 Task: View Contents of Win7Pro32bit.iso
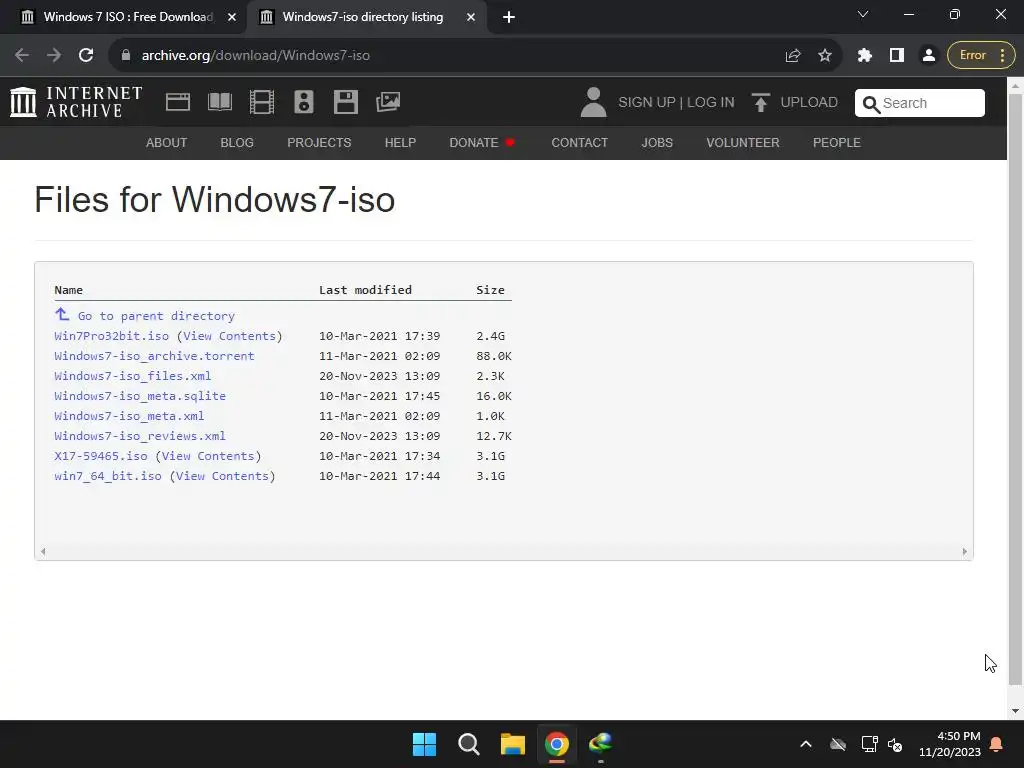tap(229, 336)
